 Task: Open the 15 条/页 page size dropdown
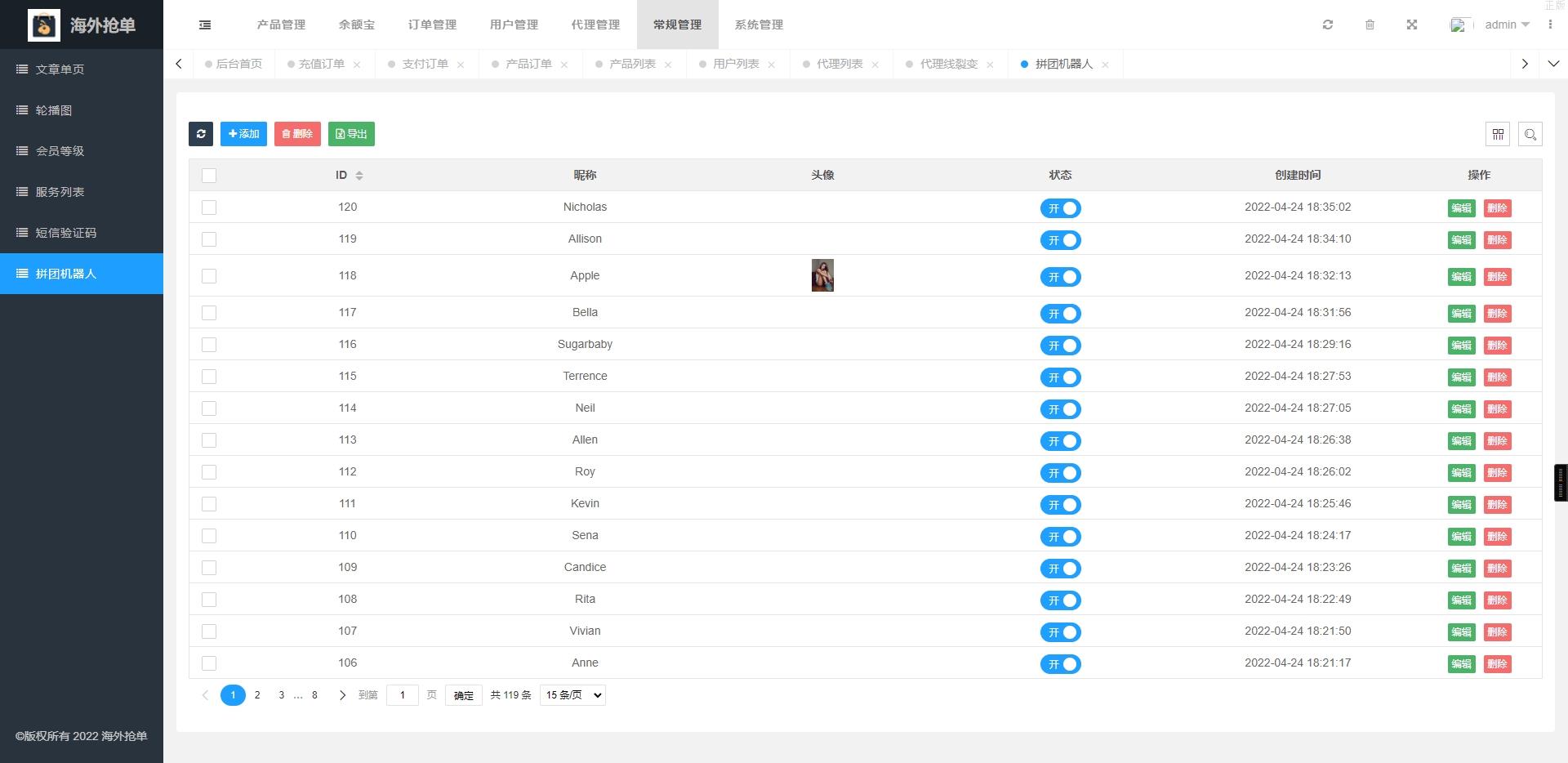pos(572,695)
